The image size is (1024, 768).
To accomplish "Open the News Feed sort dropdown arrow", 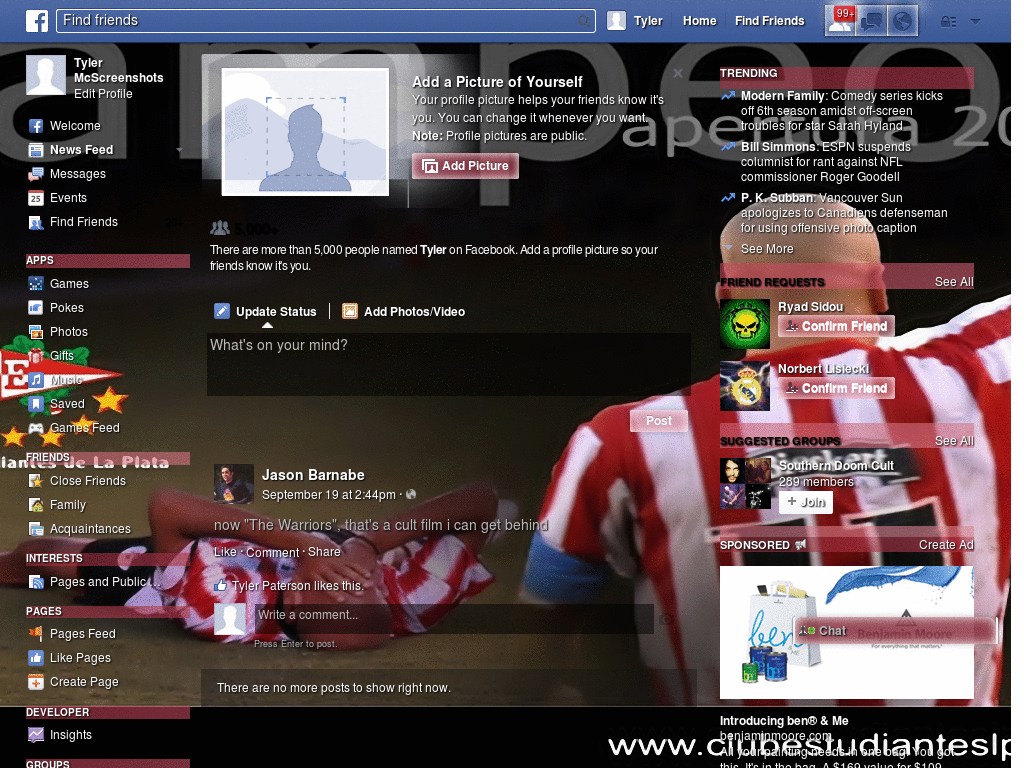I will tap(179, 151).
